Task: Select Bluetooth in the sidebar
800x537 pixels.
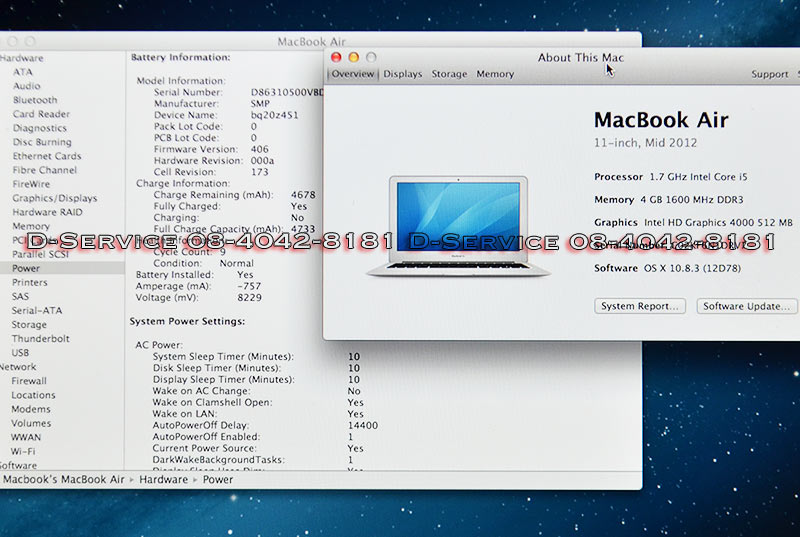Action: click(35, 100)
